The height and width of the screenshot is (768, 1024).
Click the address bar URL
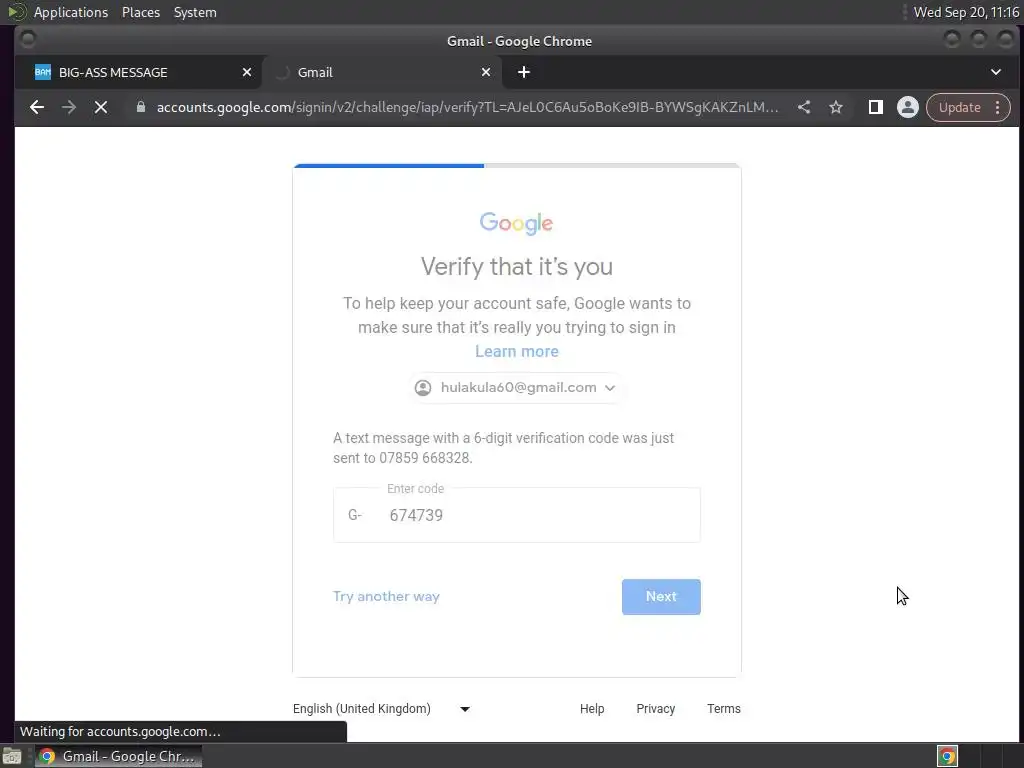point(467,107)
